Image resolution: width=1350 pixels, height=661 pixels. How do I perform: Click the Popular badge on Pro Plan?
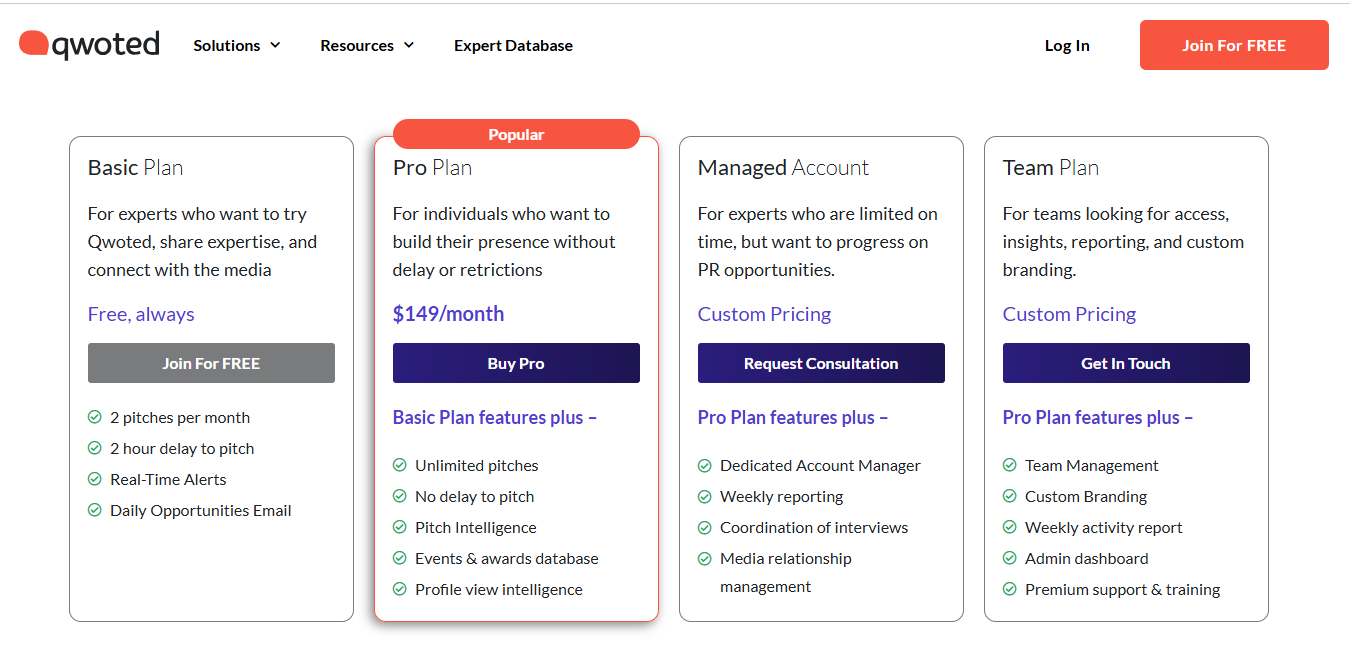(516, 134)
